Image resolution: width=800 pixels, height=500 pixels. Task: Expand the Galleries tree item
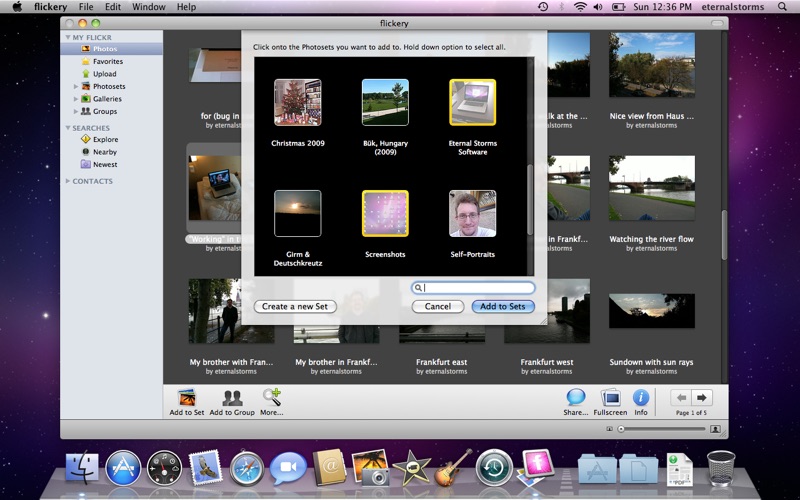(x=75, y=99)
